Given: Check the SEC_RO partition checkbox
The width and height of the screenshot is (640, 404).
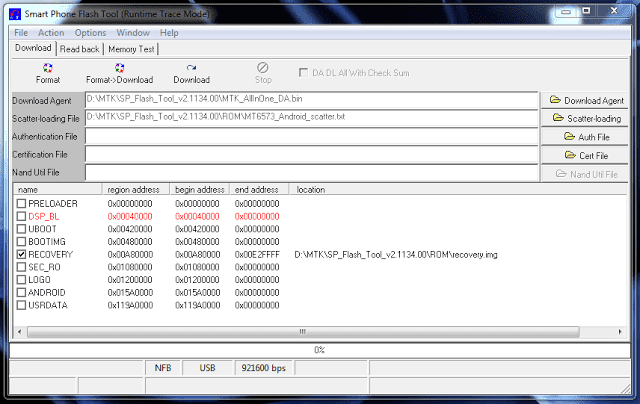Looking at the screenshot, I should coord(22,267).
